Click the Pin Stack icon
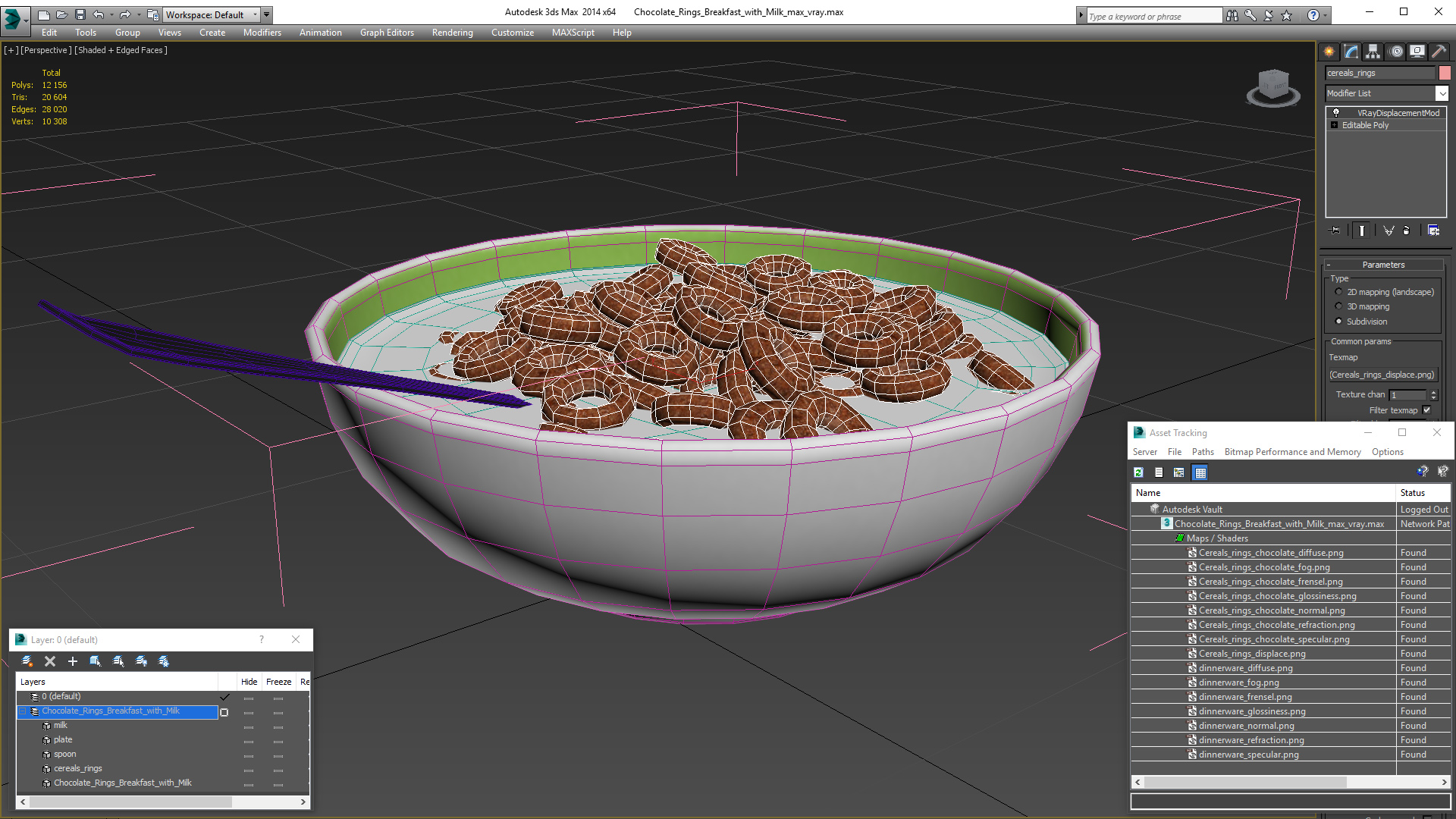Image resolution: width=1456 pixels, height=819 pixels. coord(1335,231)
